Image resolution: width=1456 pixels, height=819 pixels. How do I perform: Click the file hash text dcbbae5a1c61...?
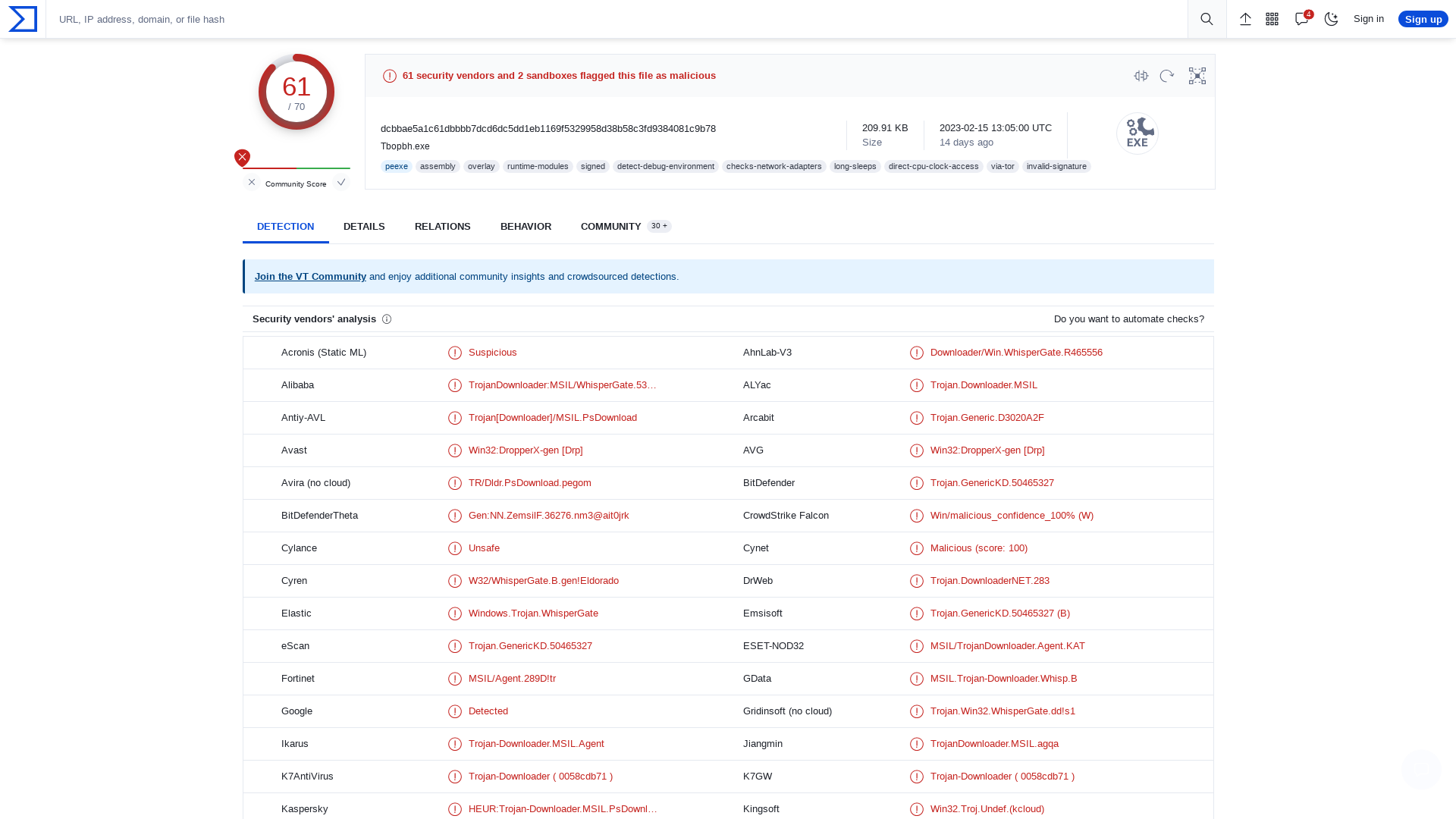(548, 129)
